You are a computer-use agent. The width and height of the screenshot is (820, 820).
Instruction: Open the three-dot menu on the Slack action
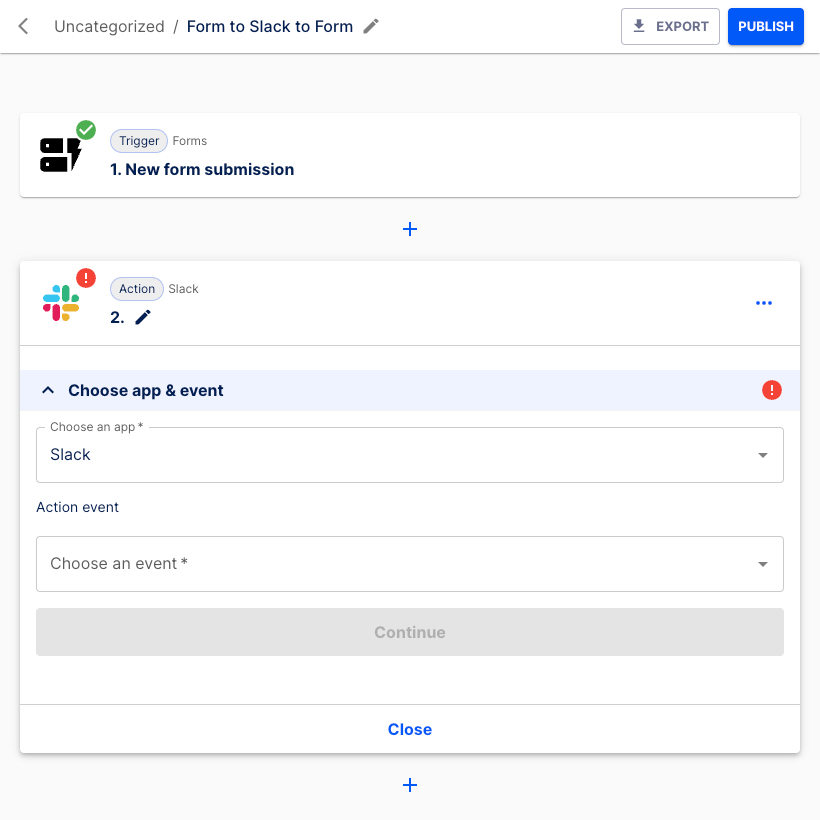764,303
